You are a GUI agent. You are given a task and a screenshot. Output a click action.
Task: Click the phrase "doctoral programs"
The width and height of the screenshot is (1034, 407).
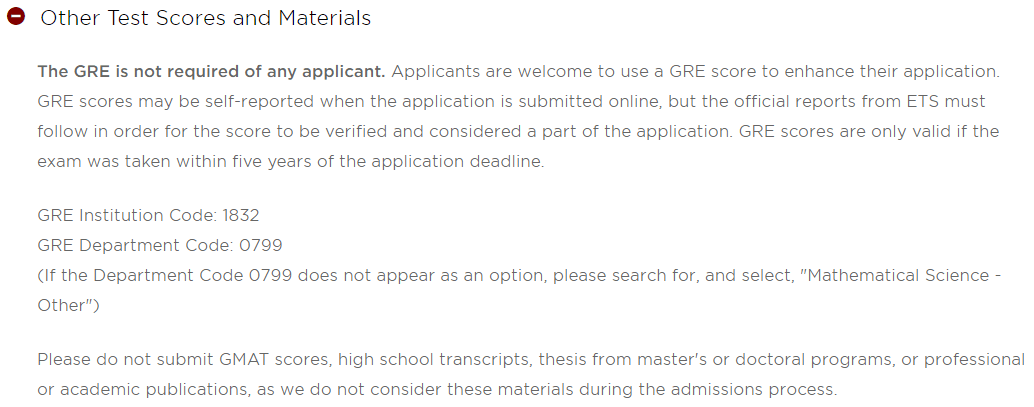click(762, 359)
